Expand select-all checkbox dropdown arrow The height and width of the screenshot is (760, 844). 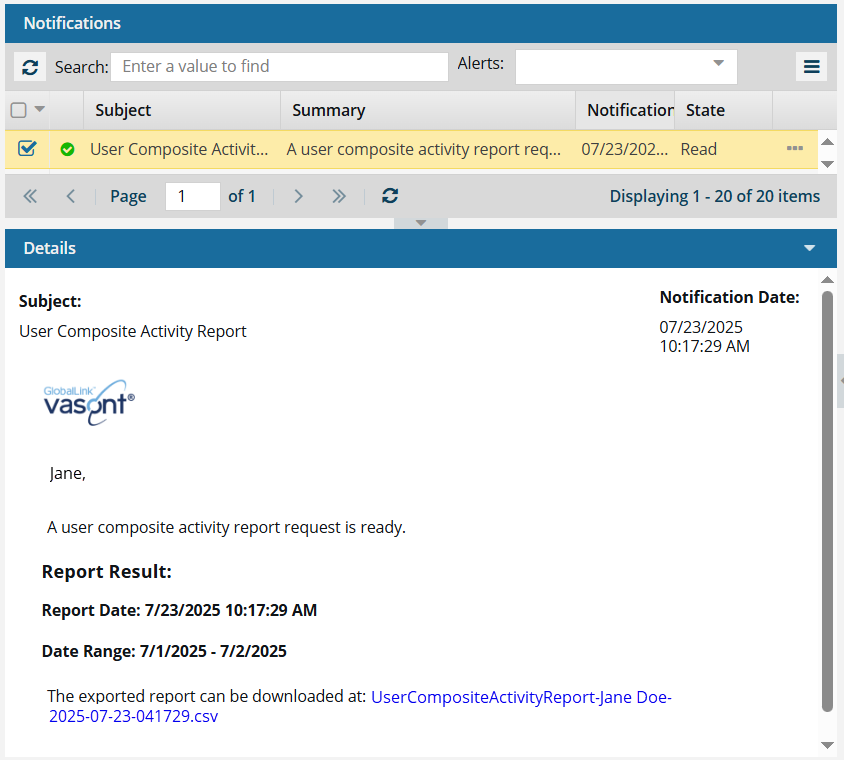(40, 110)
